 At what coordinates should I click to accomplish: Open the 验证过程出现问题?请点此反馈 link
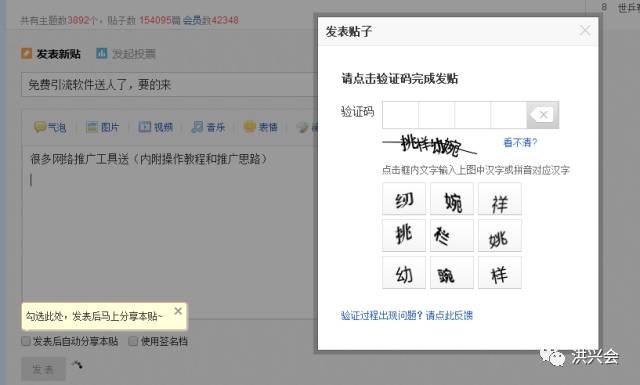[x=407, y=315]
